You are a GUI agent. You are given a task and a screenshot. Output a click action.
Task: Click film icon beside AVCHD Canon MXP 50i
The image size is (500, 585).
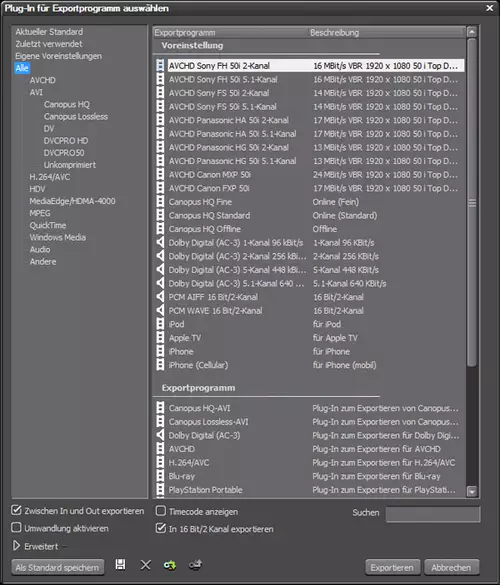click(160, 175)
